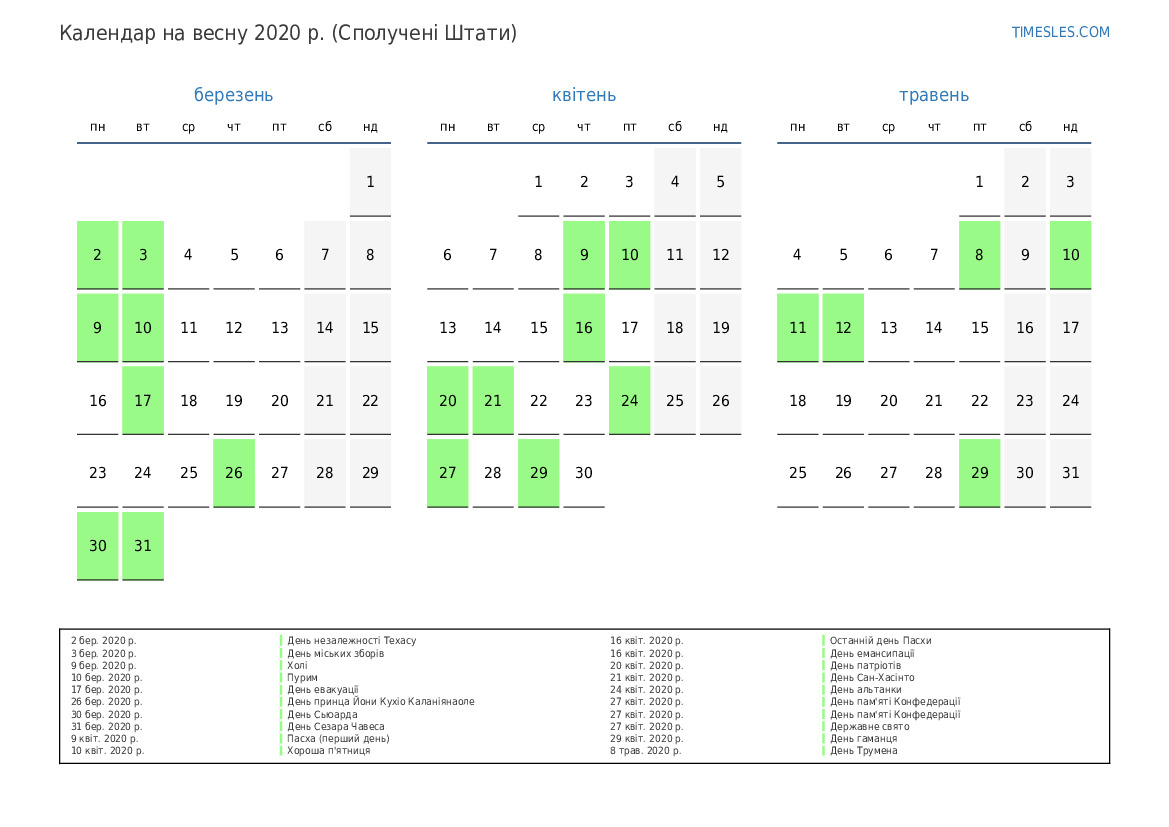Screen dimensions: 1169x827
Task: Click 'Хороша п'ятниця' in the holiday list
Action: coord(328,751)
